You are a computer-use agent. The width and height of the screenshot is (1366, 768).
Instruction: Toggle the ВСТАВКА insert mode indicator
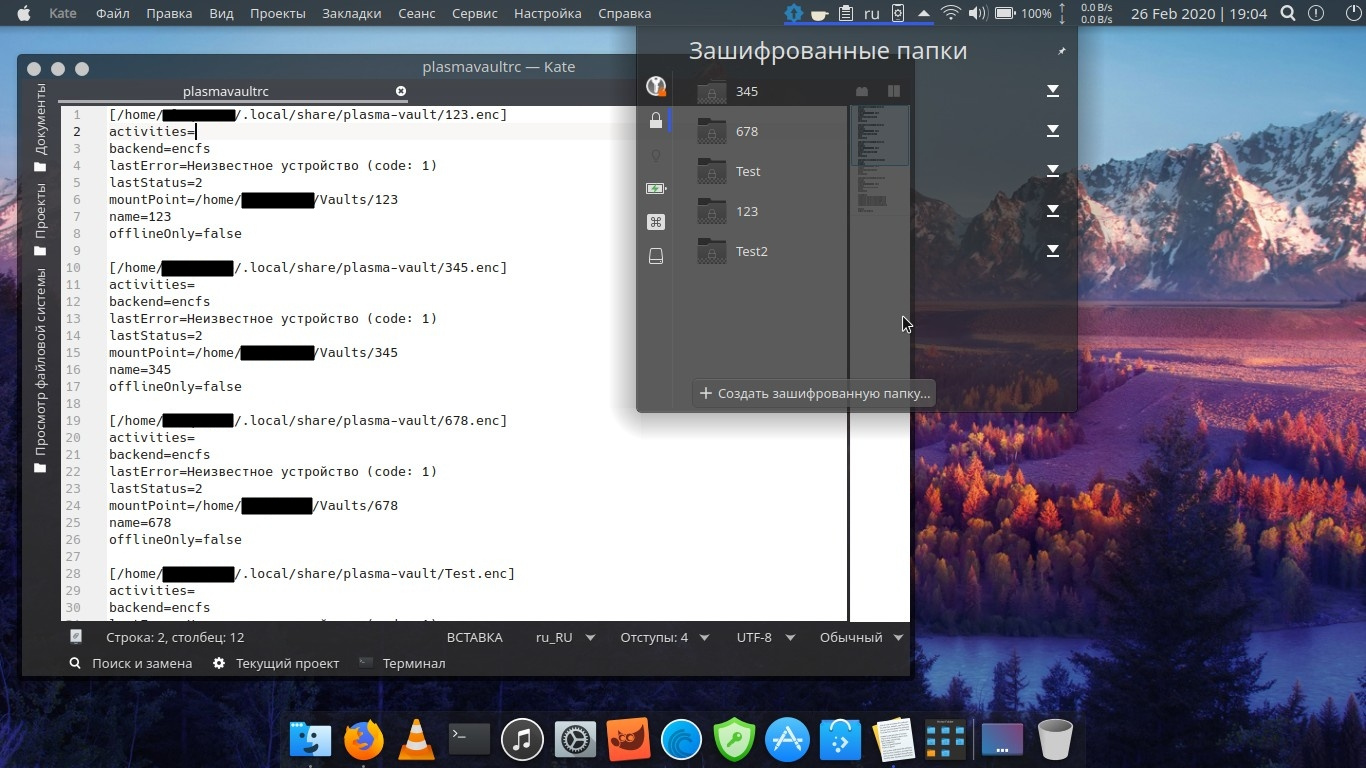tap(474, 637)
